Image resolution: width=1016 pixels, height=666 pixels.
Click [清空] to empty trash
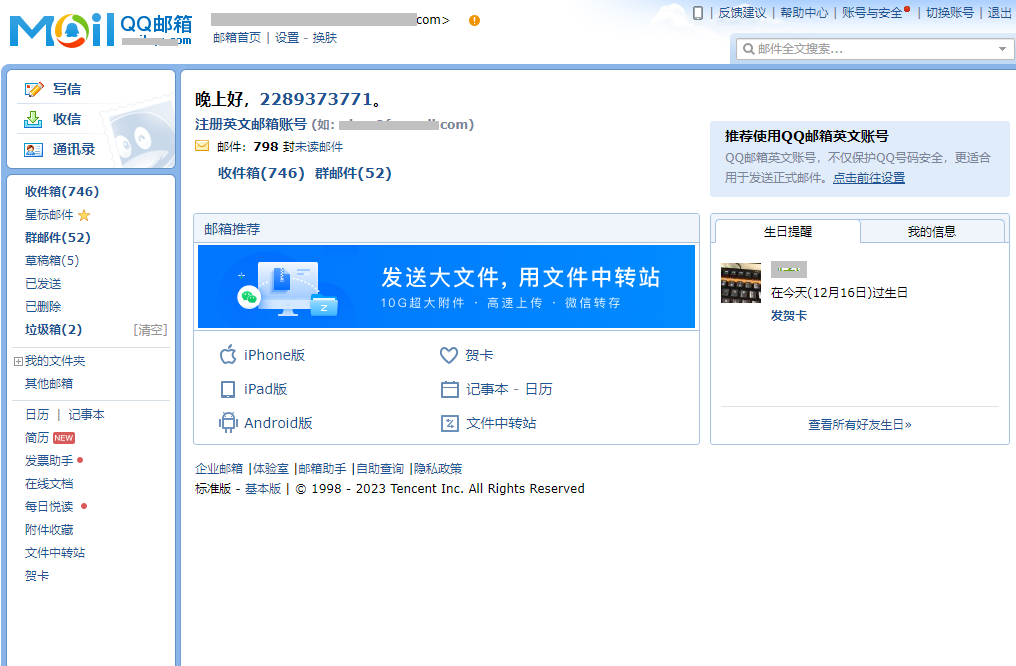pyautogui.click(x=150, y=330)
